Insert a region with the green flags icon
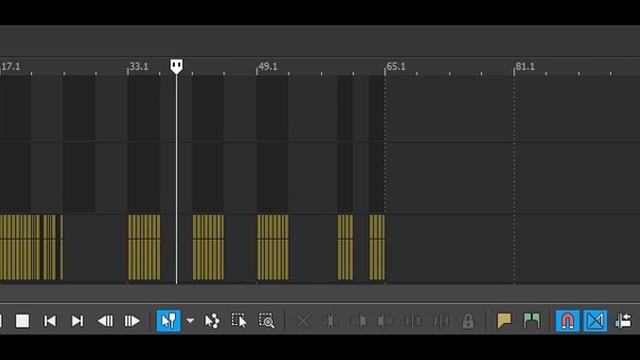Screen dimensions: 640x360 (531, 321)
